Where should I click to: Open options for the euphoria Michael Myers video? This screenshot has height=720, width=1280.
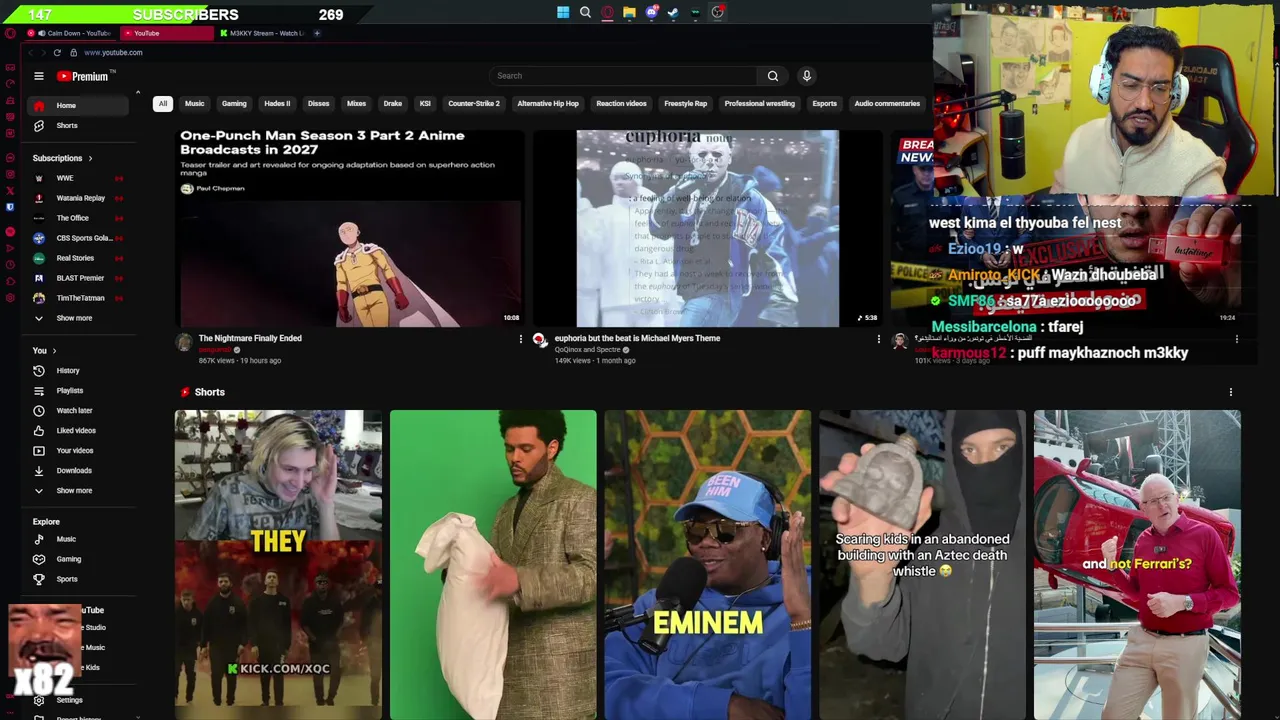click(x=879, y=339)
